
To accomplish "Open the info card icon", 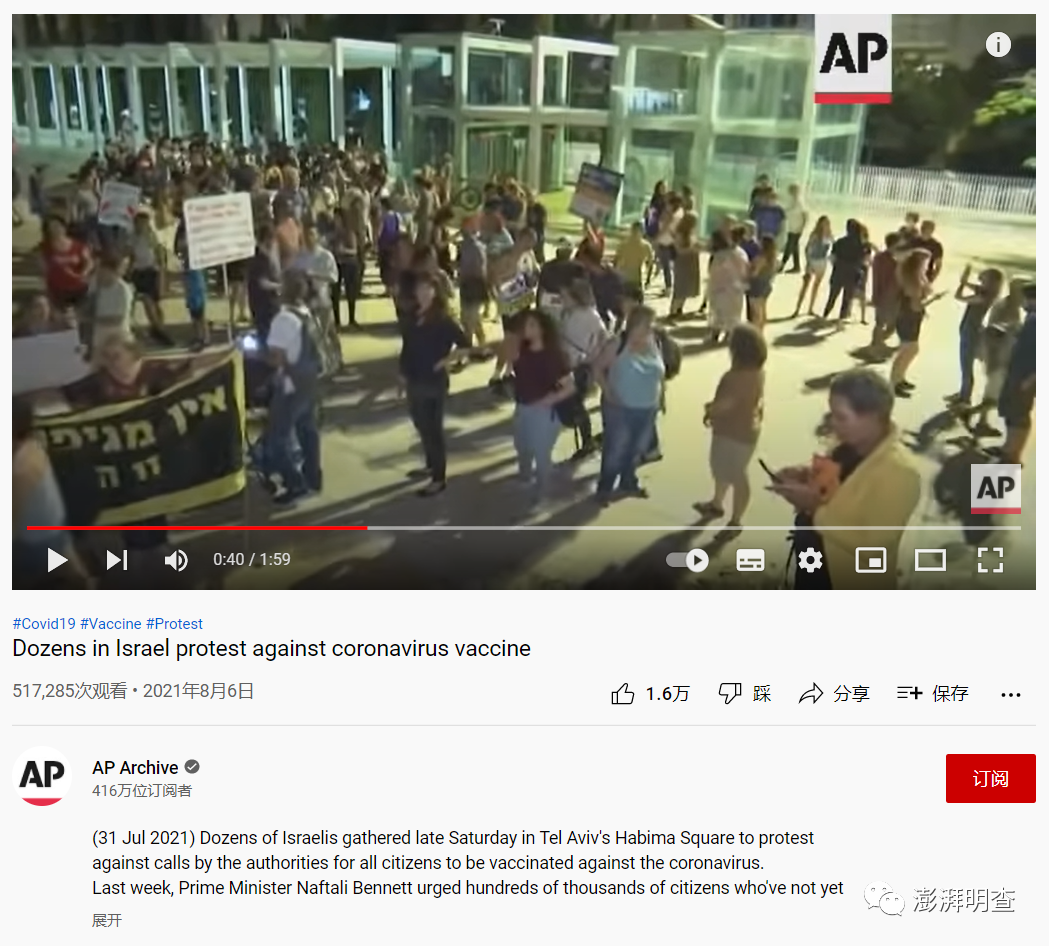I will (x=997, y=45).
